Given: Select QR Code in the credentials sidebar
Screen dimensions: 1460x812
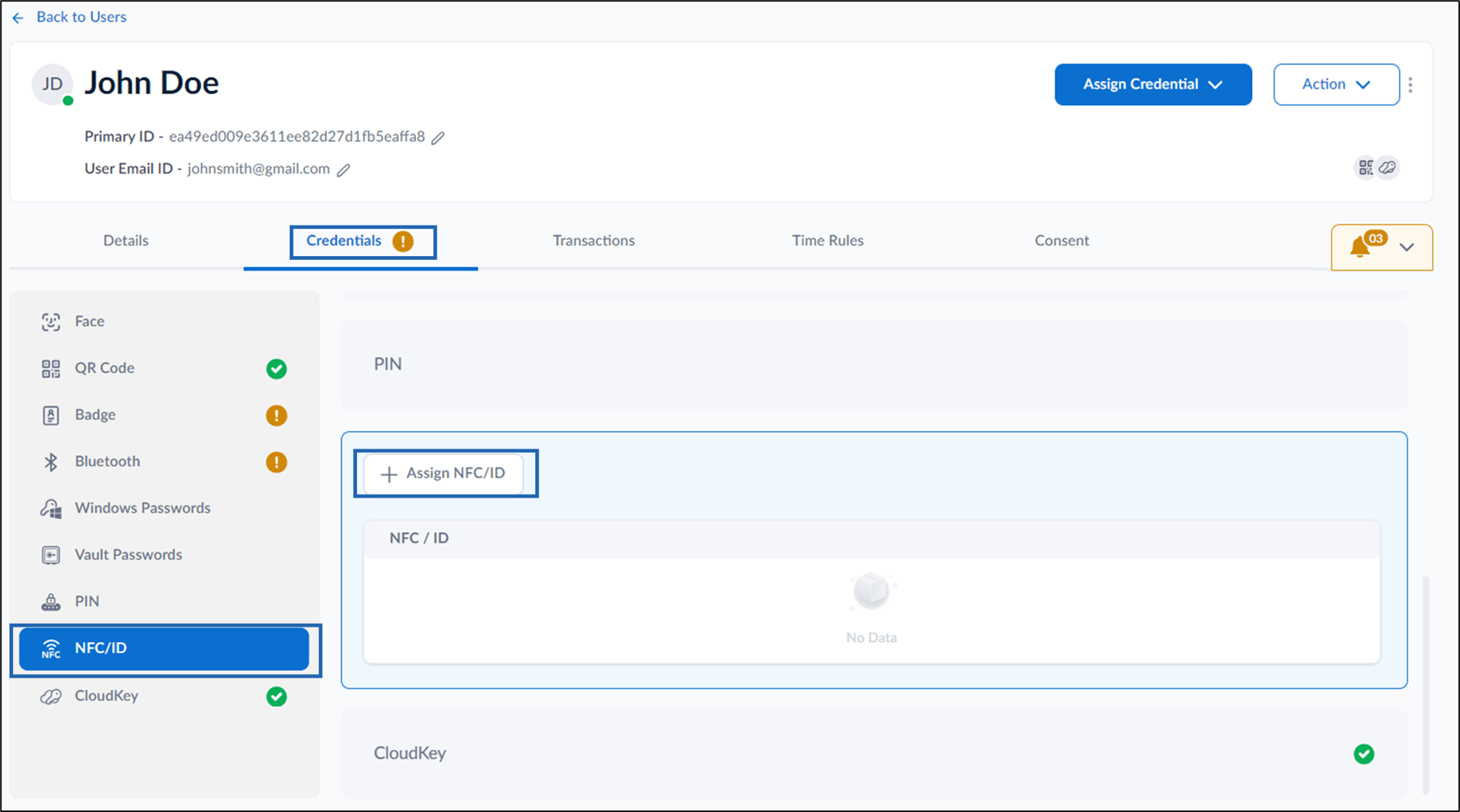Looking at the screenshot, I should (164, 368).
